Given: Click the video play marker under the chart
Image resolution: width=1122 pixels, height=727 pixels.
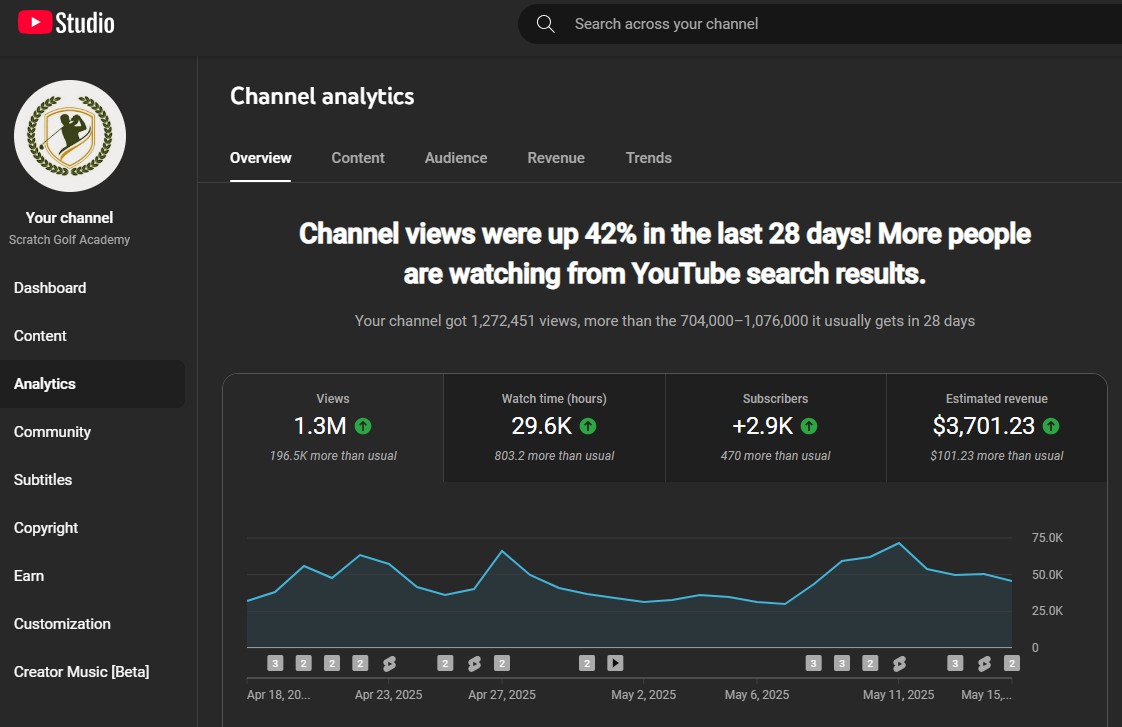Looking at the screenshot, I should [615, 663].
